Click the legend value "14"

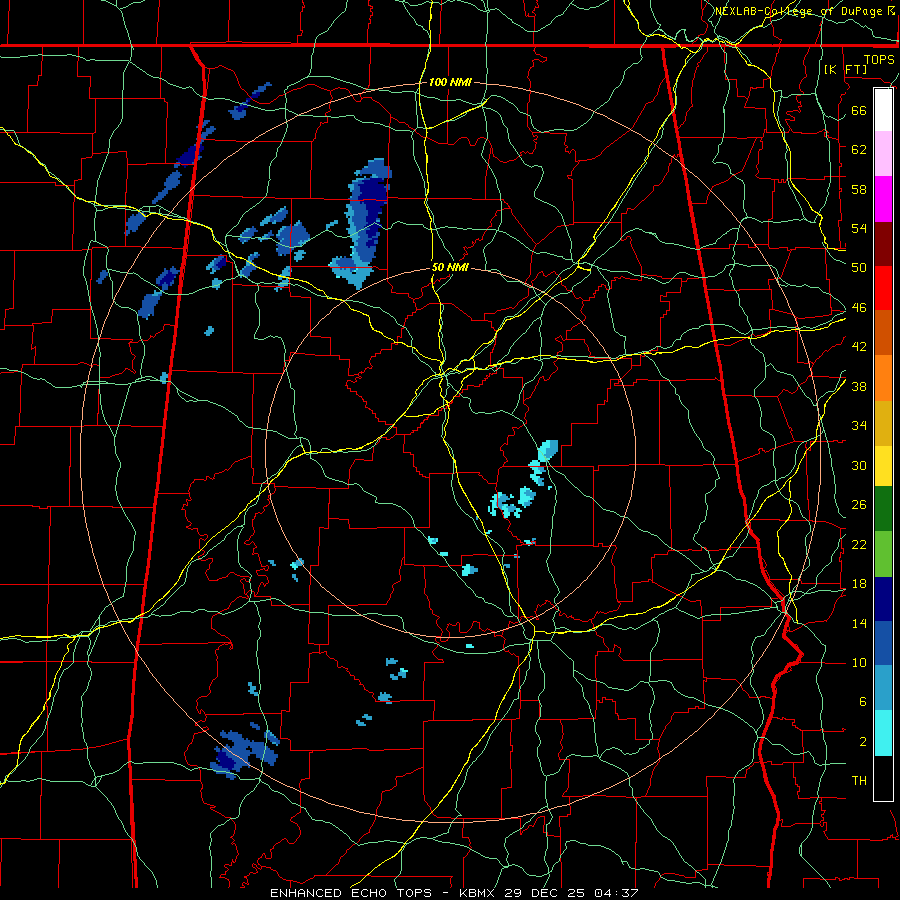click(859, 623)
